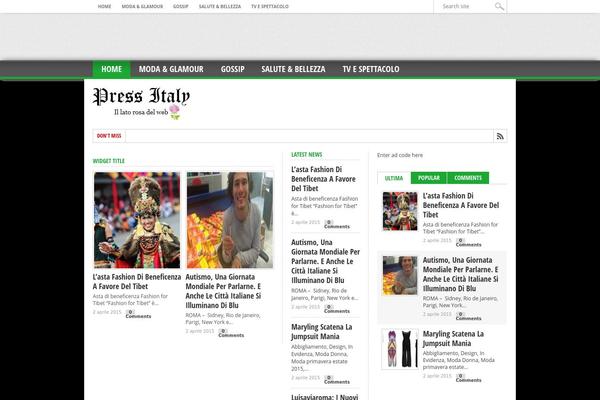Open large Tibet festival costume thumbnail

click(x=137, y=220)
